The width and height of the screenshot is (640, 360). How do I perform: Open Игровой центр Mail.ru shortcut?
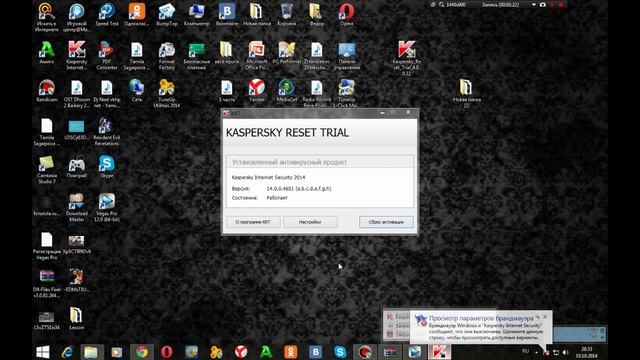coord(77,17)
